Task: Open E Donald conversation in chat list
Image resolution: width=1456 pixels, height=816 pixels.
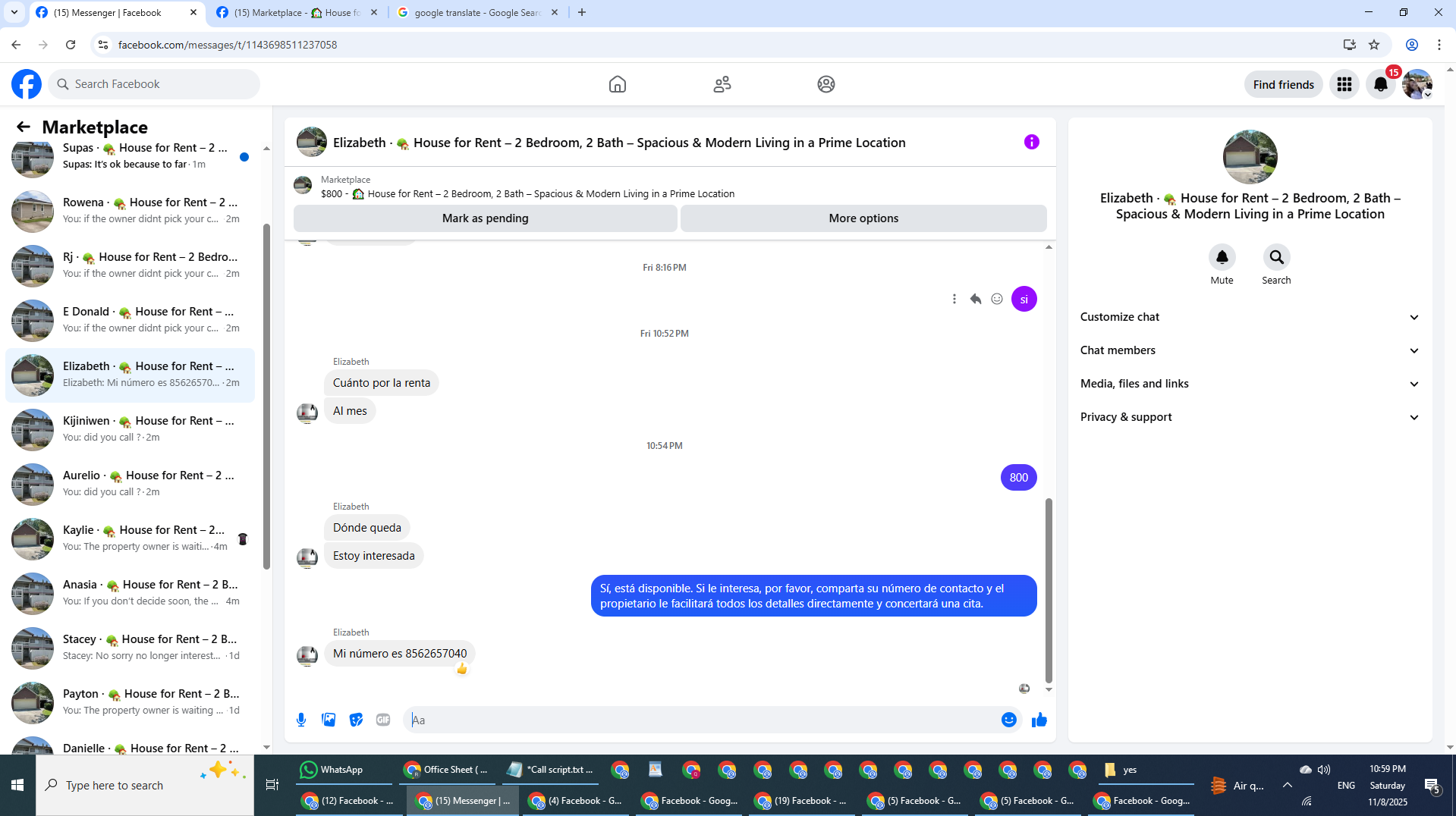Action: (x=131, y=320)
